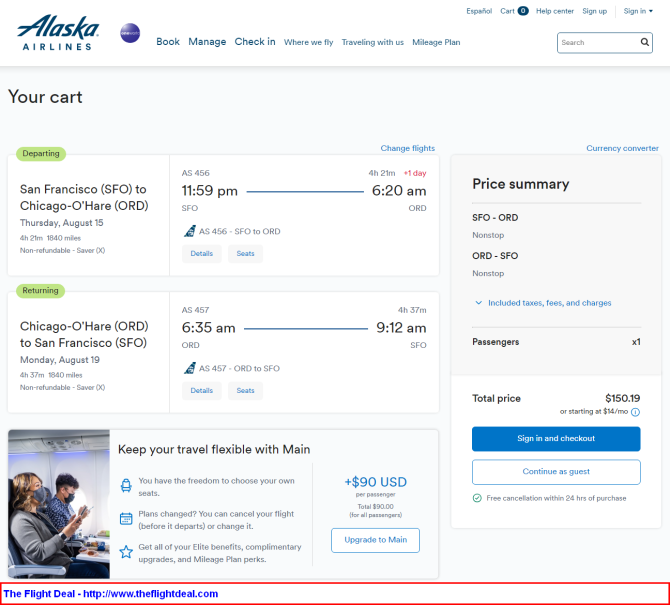Image resolution: width=670 pixels, height=605 pixels.
Task: Click the Passengers x1 row
Action: [556, 342]
